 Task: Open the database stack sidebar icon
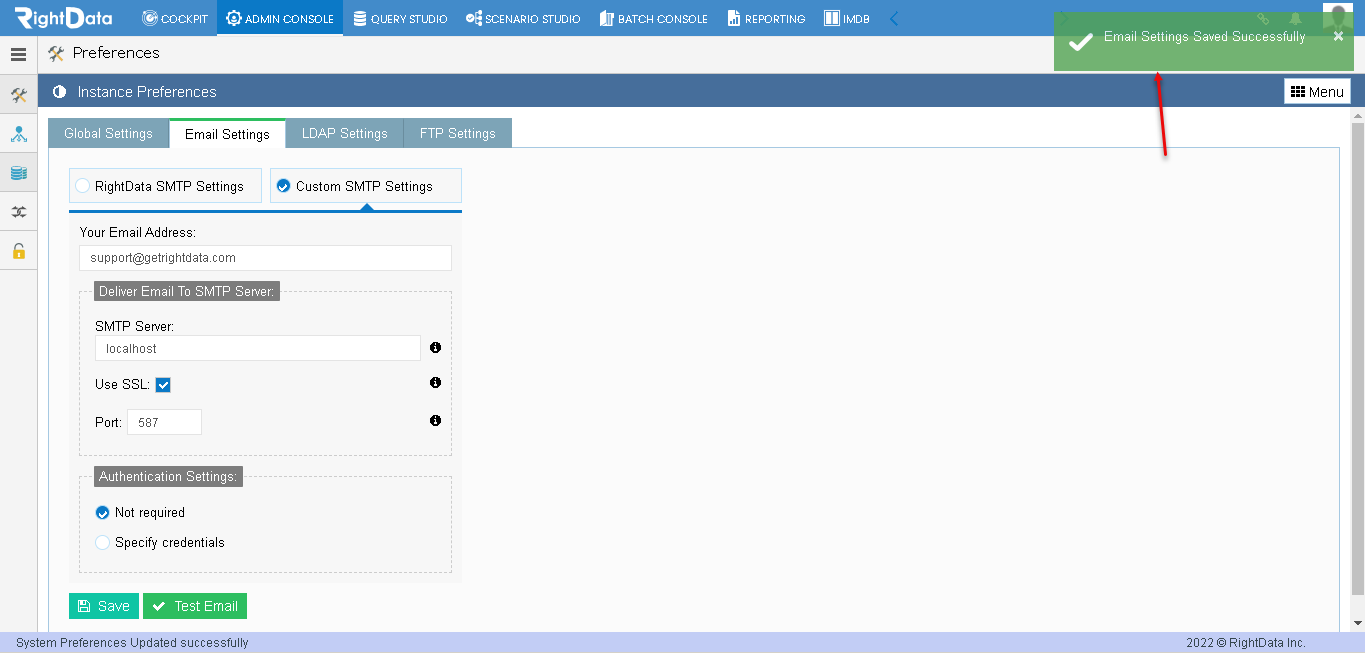click(x=18, y=173)
